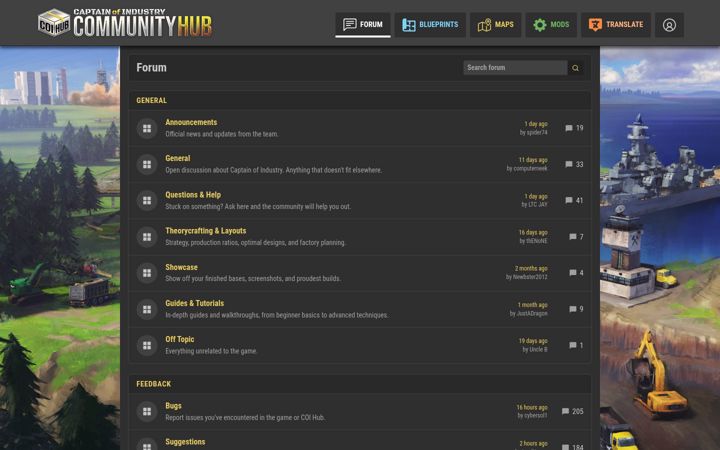Click the Bugs category grid icon
Viewport: 720px width, 450px height.
pyautogui.click(x=147, y=411)
